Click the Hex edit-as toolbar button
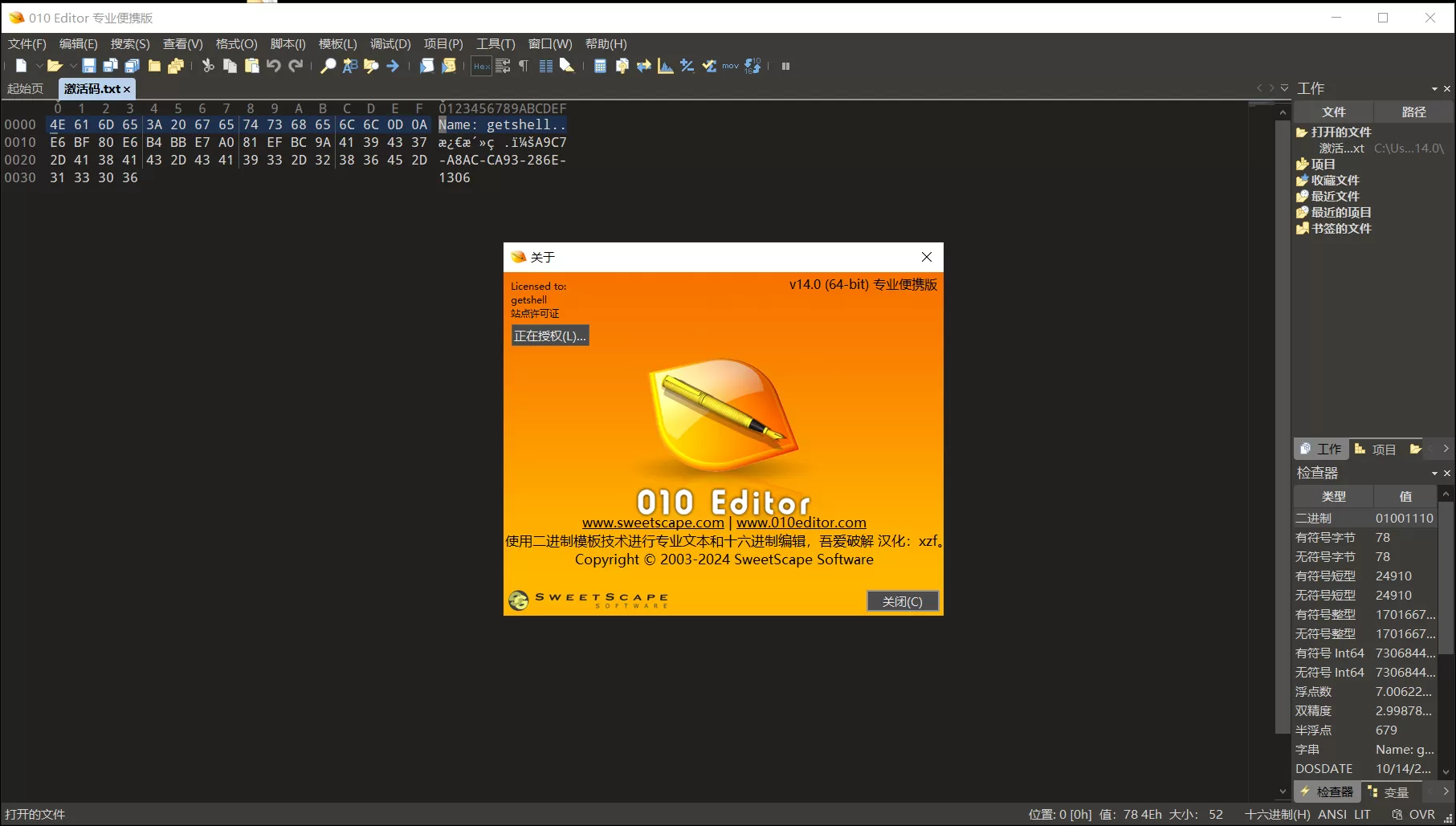 481,66
